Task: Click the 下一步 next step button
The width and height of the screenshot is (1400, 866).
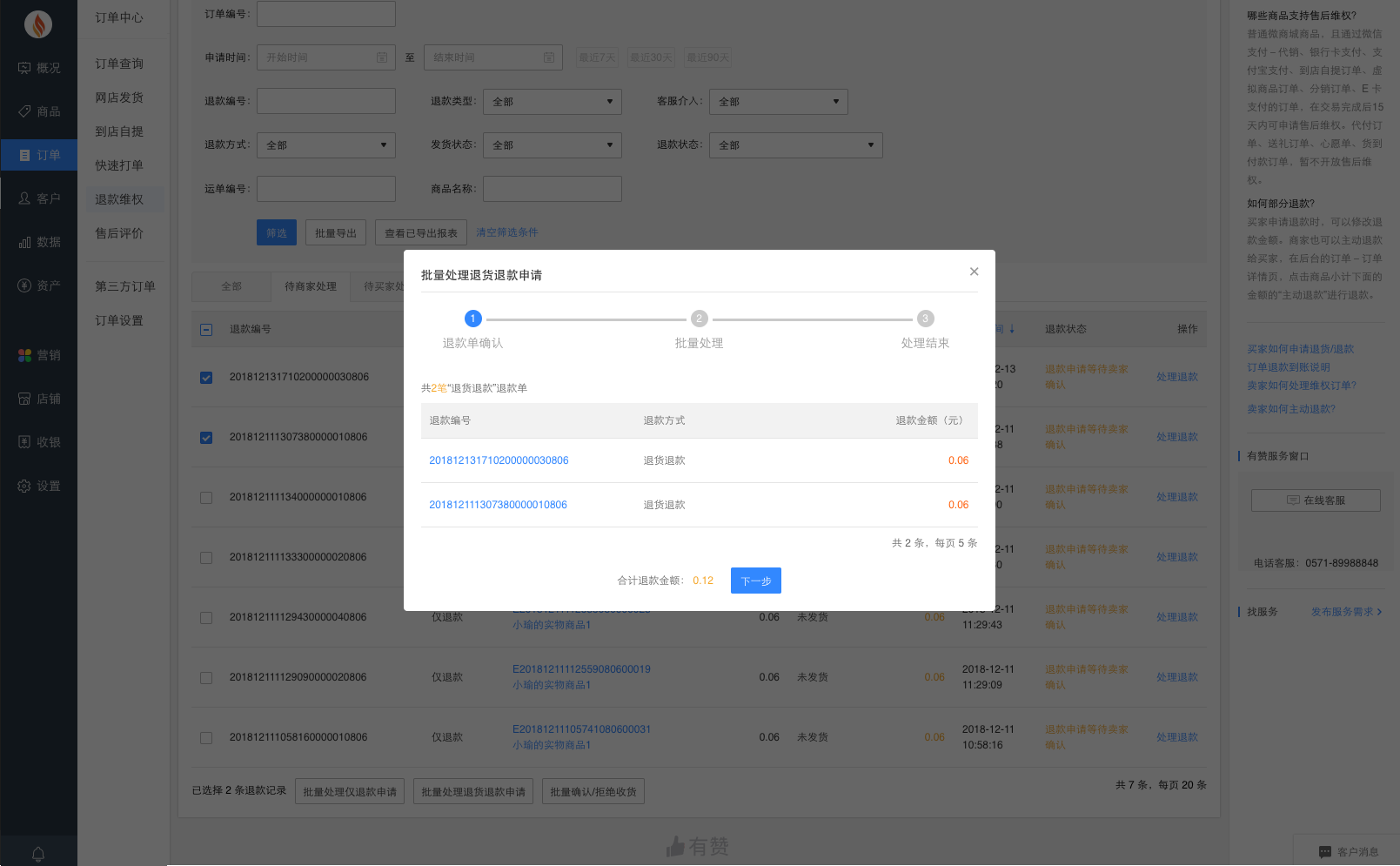Action: (x=755, y=581)
